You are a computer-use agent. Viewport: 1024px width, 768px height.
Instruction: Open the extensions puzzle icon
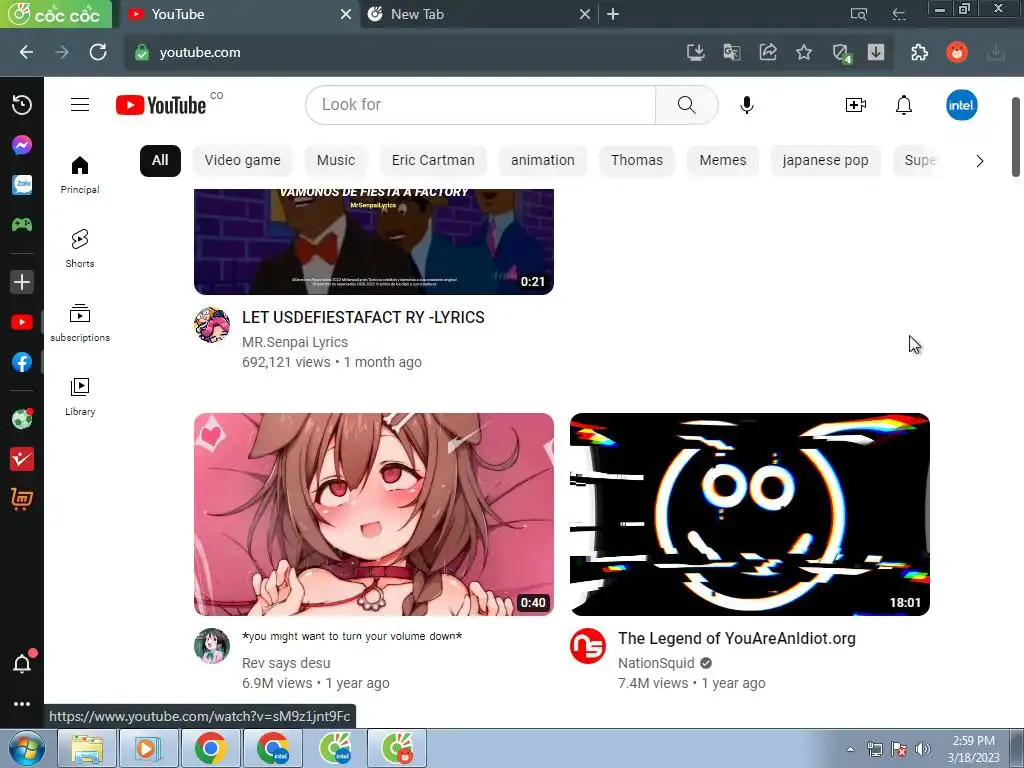[919, 52]
